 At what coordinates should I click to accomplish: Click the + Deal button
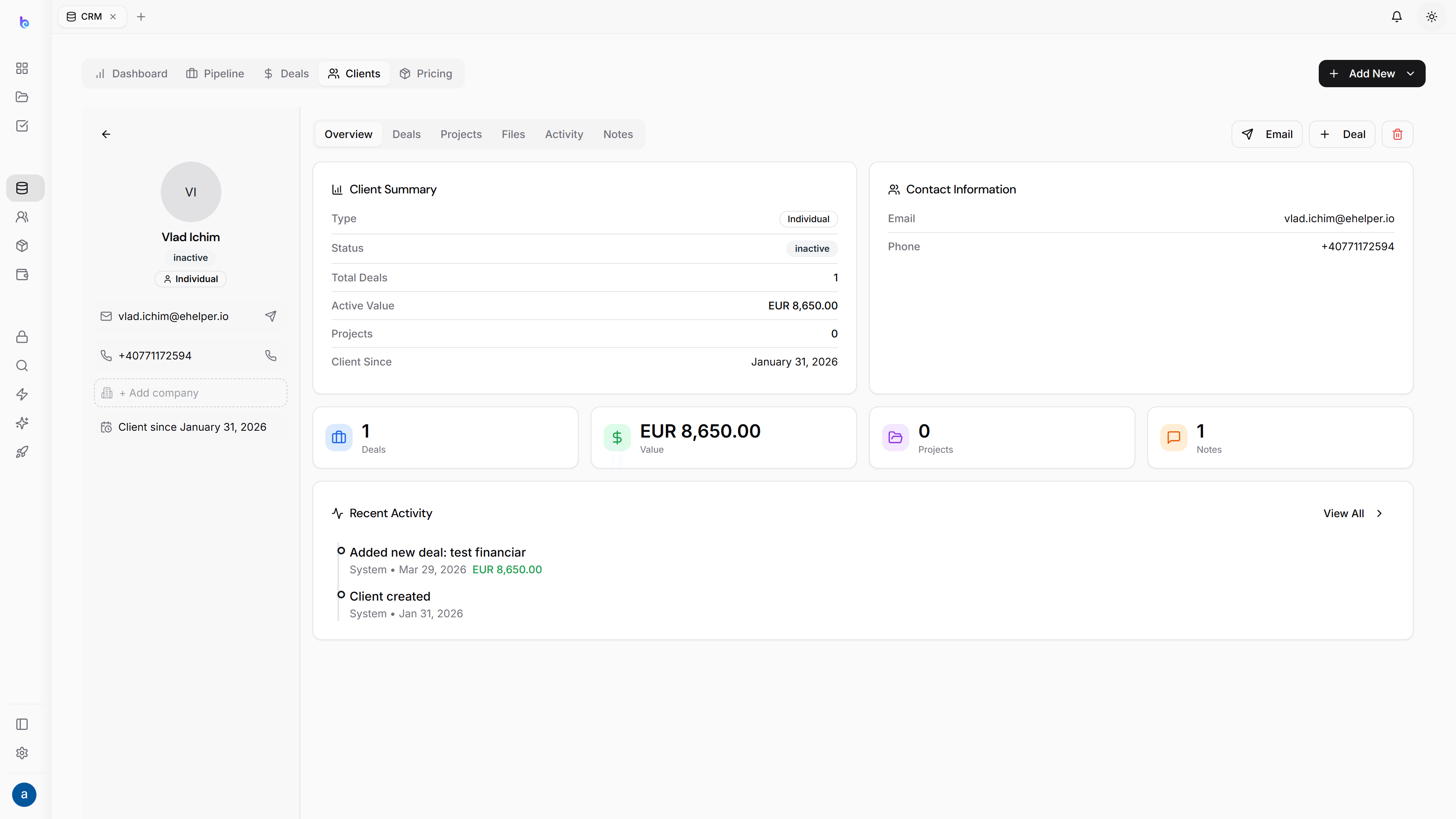tap(1342, 135)
